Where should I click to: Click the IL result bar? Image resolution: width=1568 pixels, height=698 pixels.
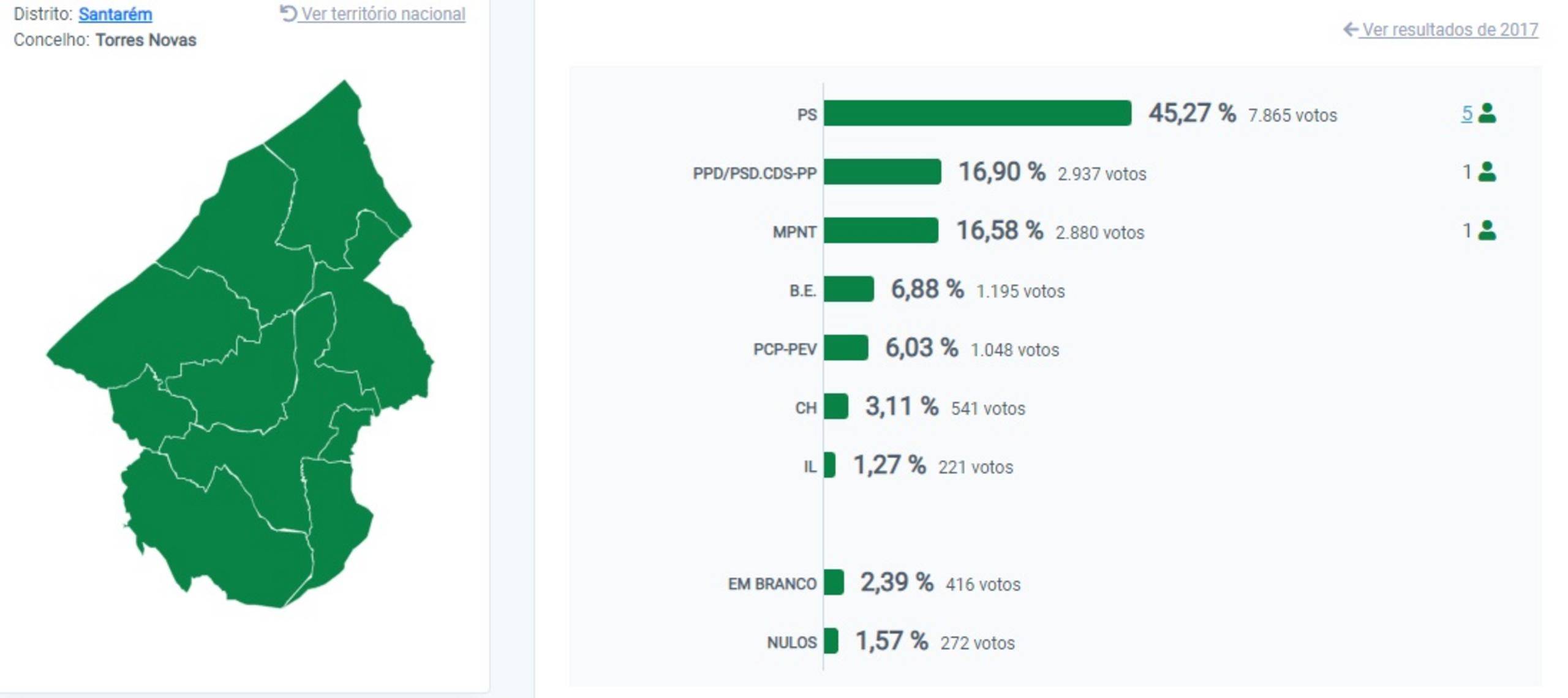point(829,465)
